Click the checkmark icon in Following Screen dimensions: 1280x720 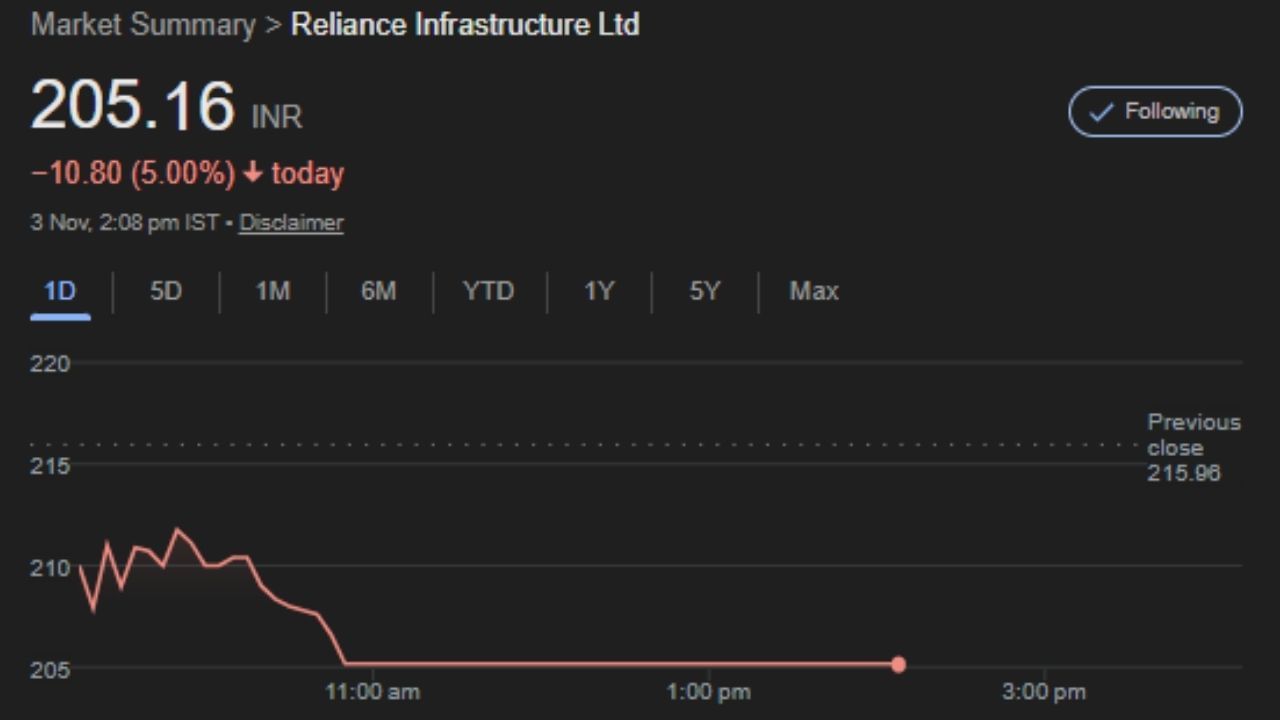click(1100, 112)
